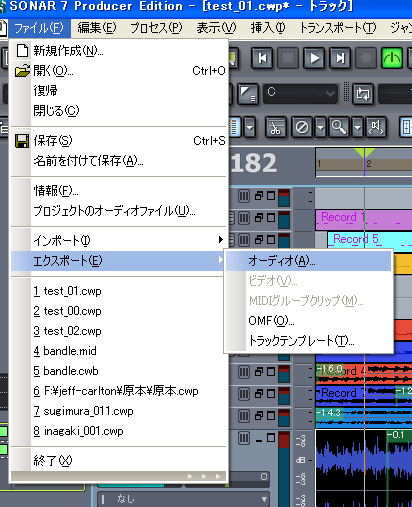This screenshot has width=412, height=507.
Task: Open recent file 原本.cwp
Action: (x=119, y=391)
